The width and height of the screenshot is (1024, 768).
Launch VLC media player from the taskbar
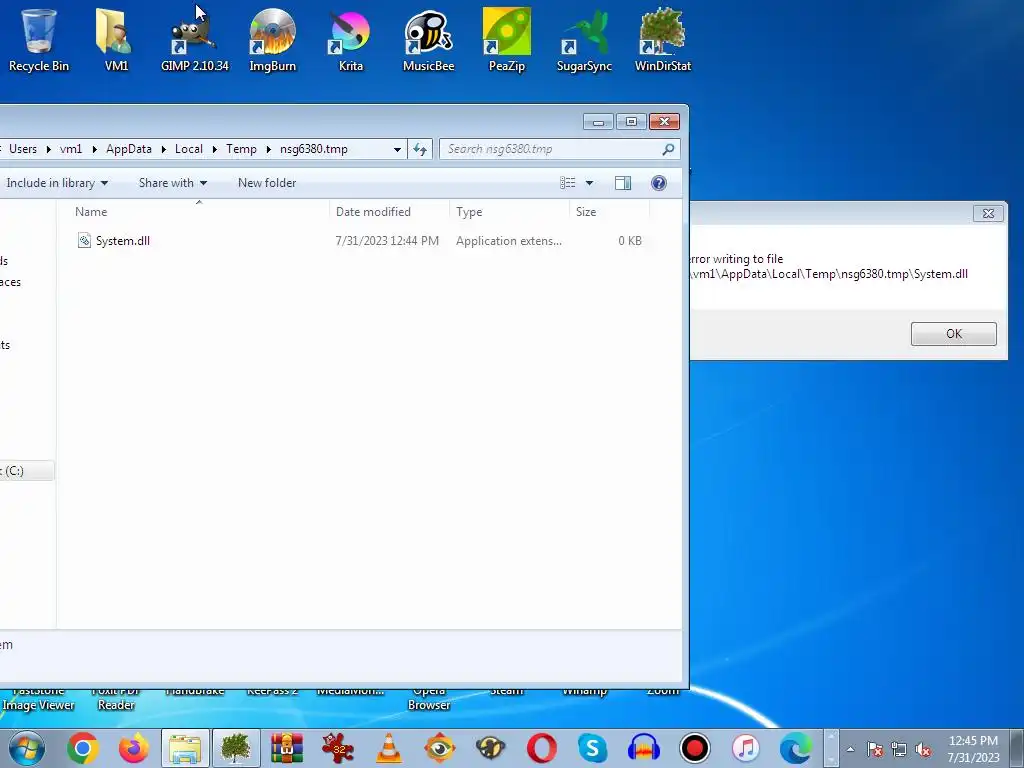[x=389, y=748]
